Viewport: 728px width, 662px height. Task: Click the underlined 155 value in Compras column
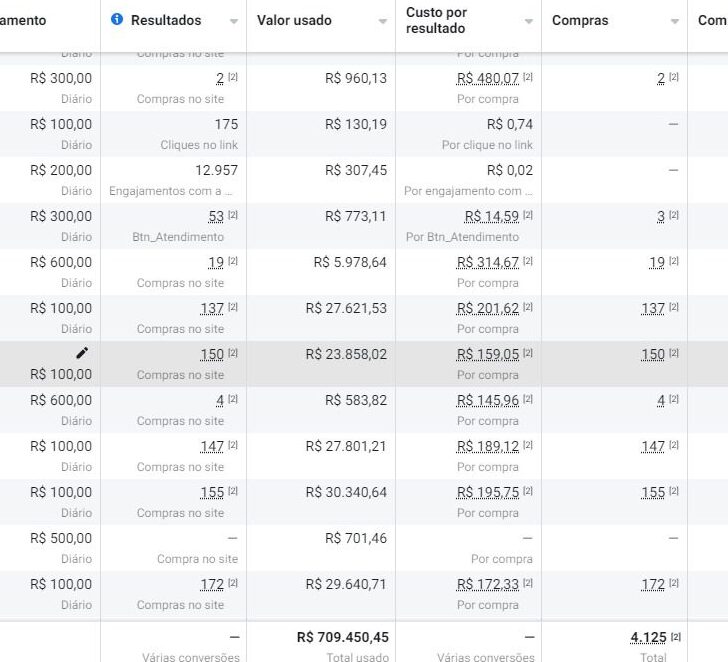click(x=653, y=492)
